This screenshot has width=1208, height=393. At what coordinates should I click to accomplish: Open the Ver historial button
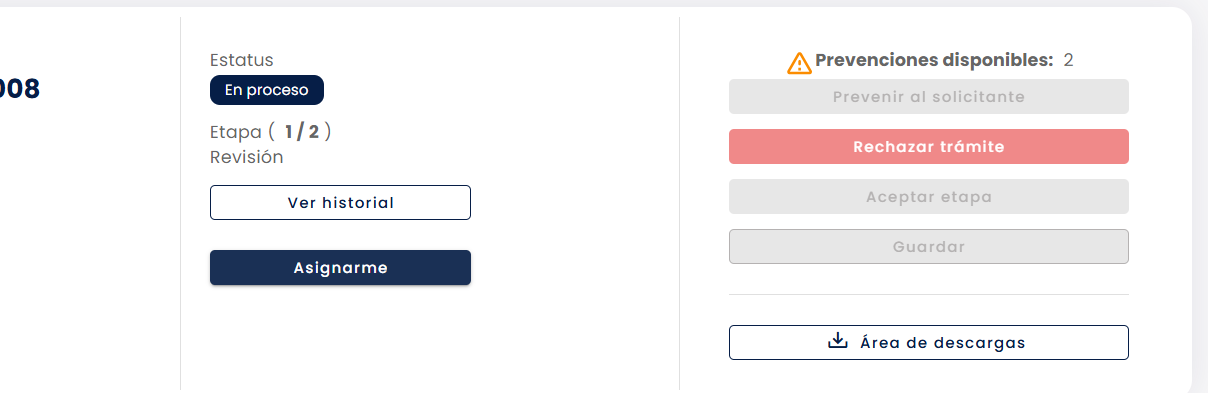point(340,202)
